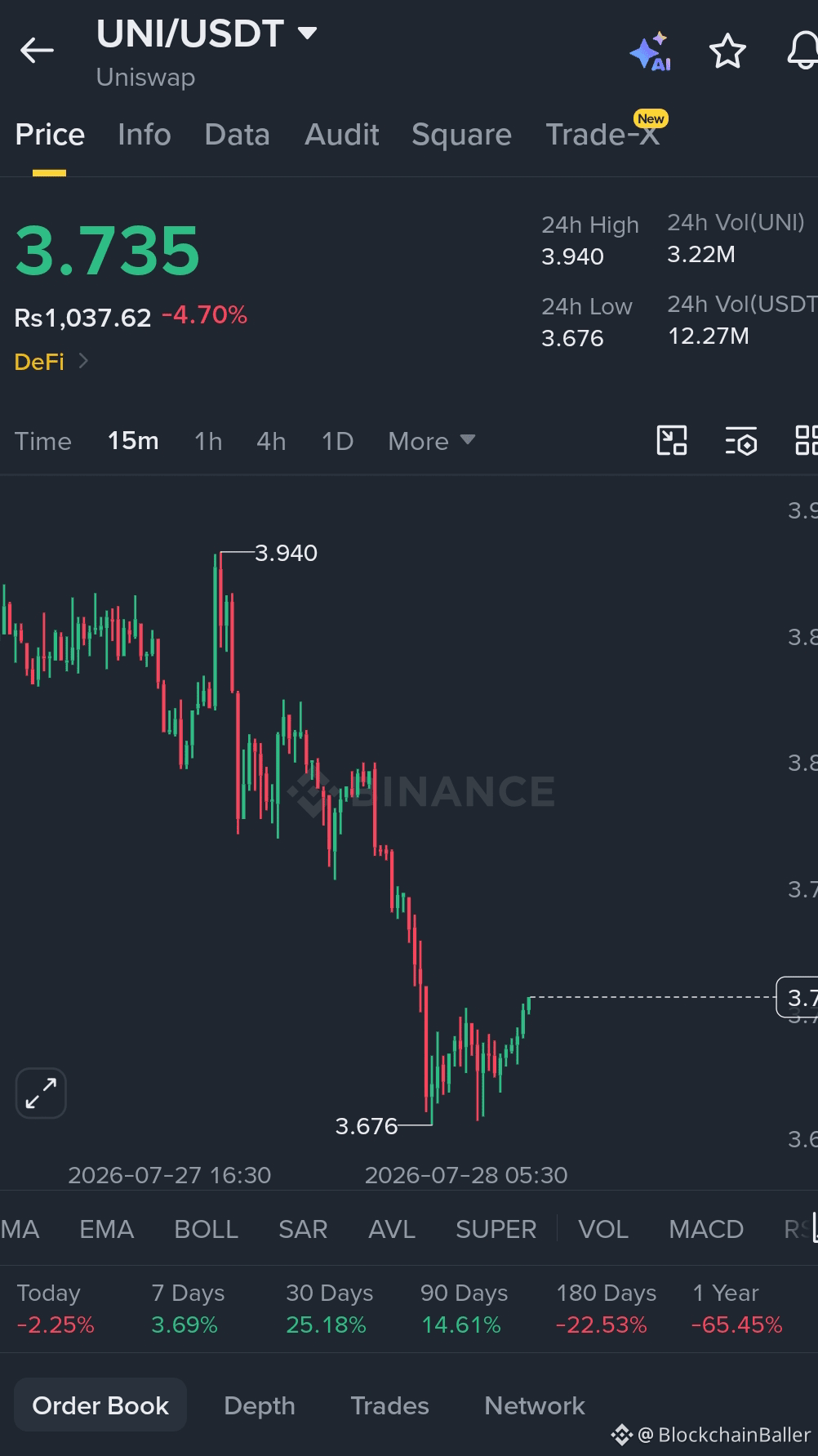Toggle the MACD indicator
The image size is (818, 1456).
(706, 1229)
